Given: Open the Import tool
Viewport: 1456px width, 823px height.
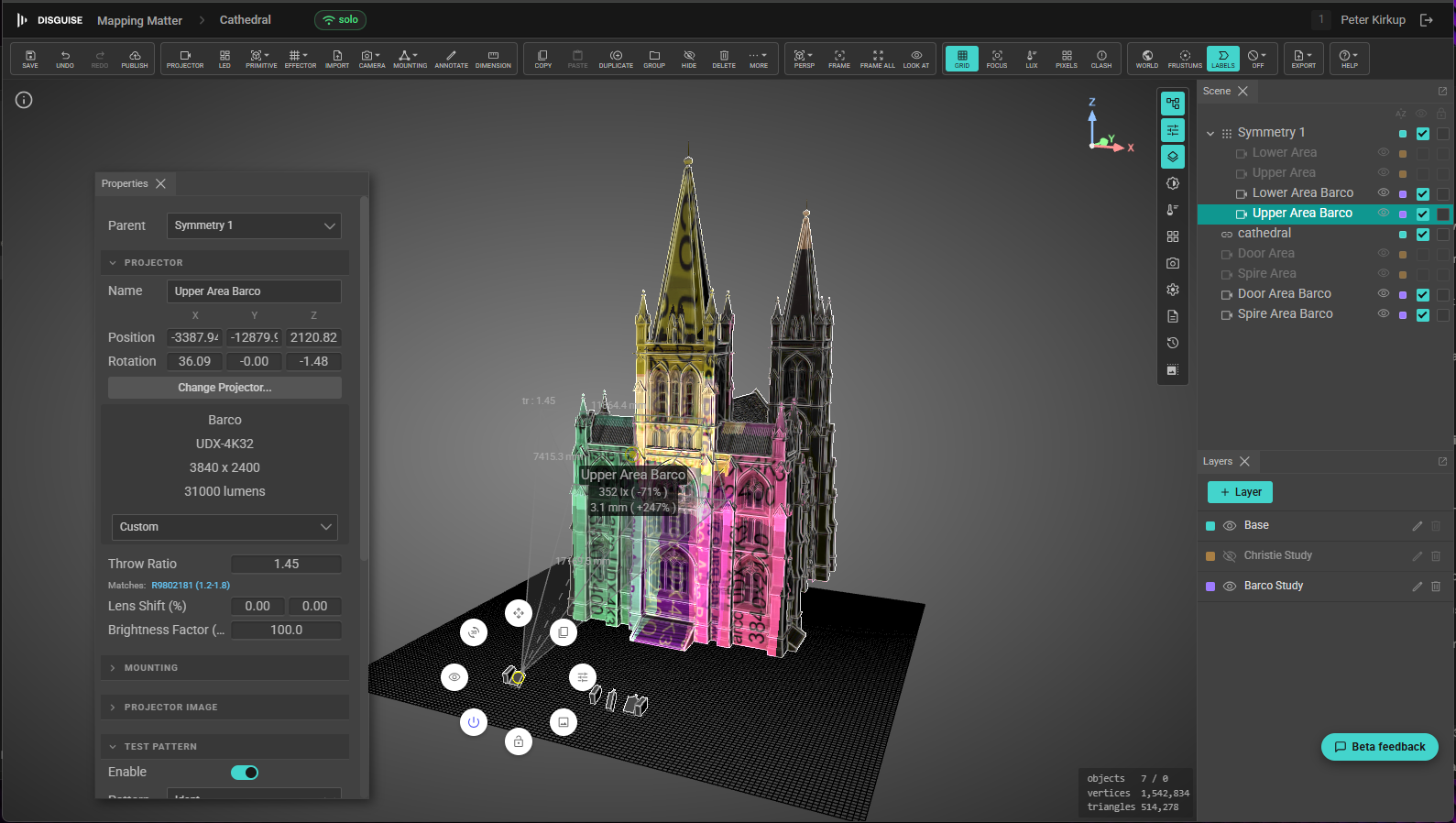Looking at the screenshot, I should click(x=337, y=59).
